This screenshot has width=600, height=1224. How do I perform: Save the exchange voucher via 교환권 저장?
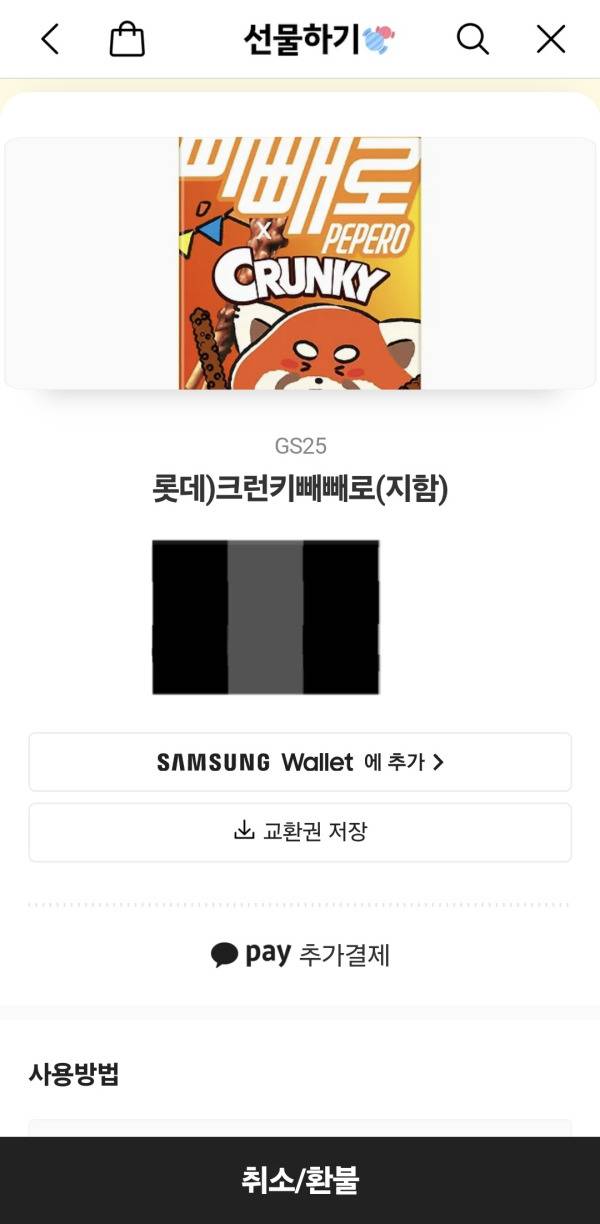tap(300, 832)
